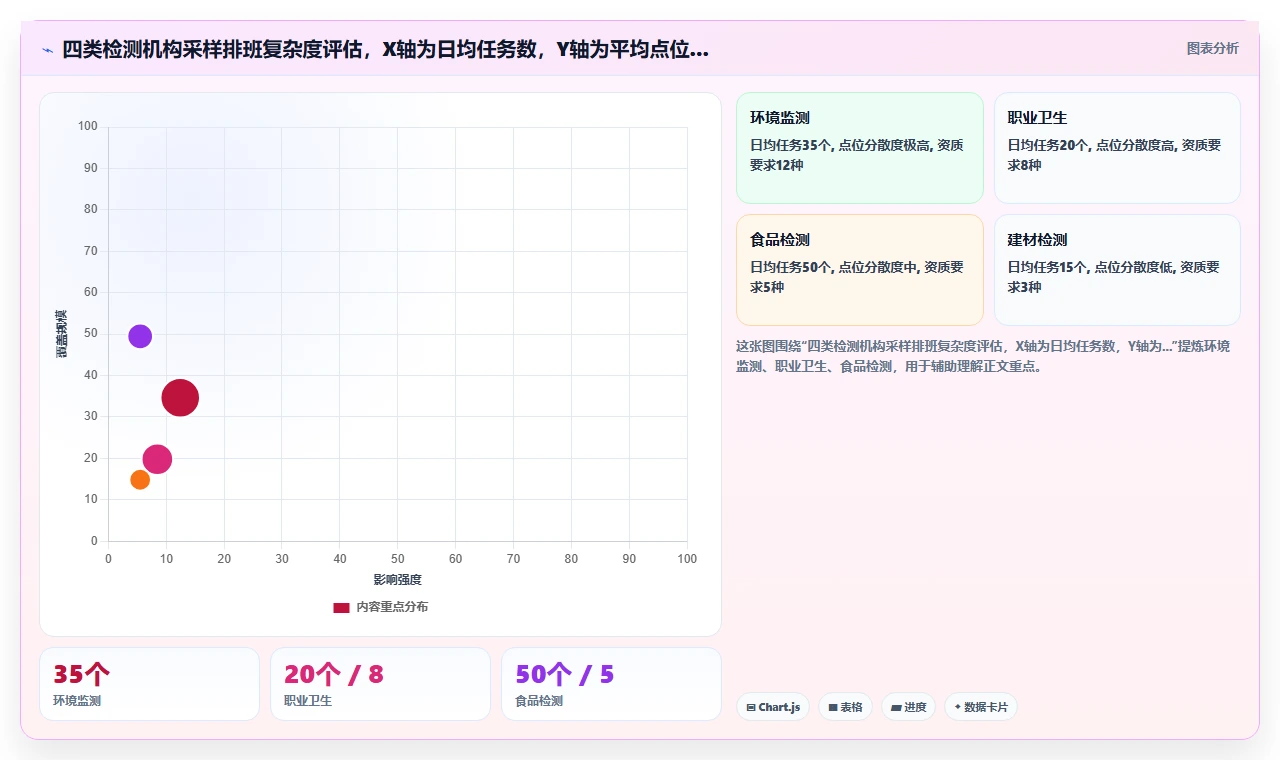This screenshot has width=1280, height=760.
Task: Click the 日均任务50个 description text
Action: [857, 277]
